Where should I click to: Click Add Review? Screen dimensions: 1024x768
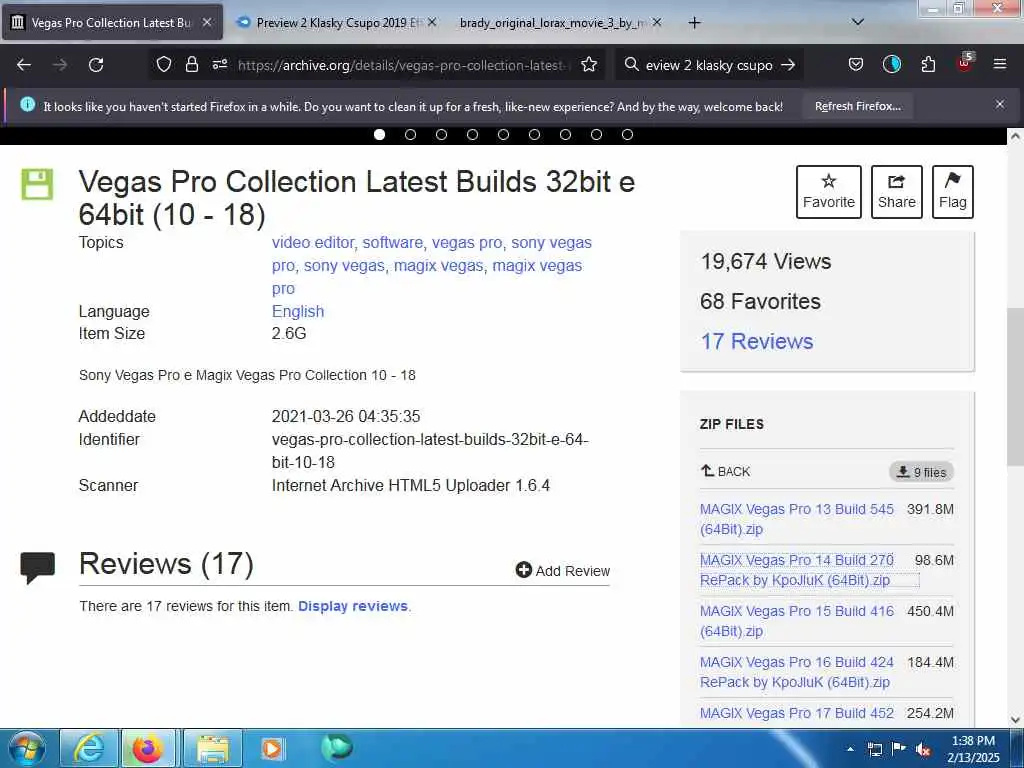(x=562, y=570)
